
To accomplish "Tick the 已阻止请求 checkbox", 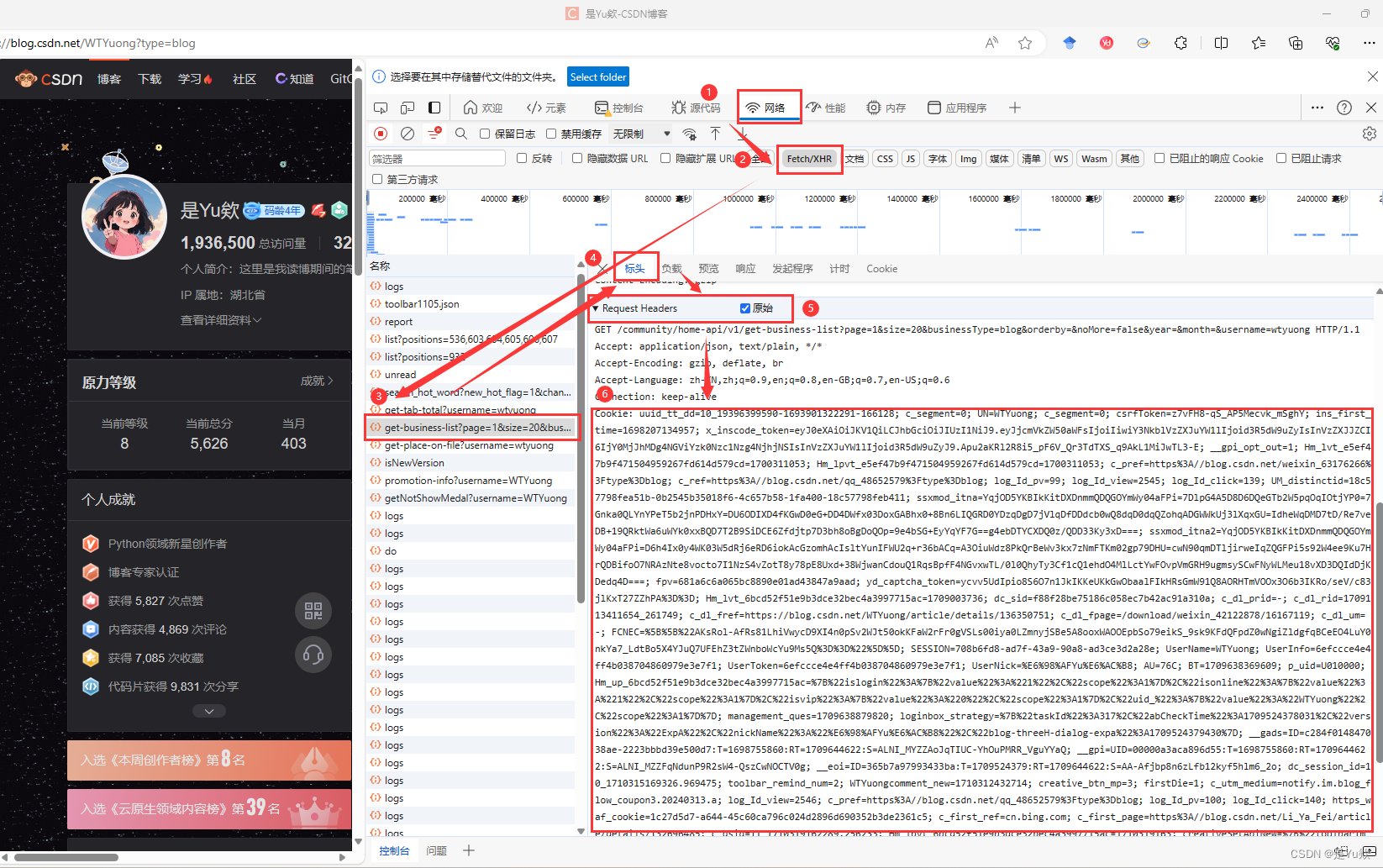I will point(1281,158).
